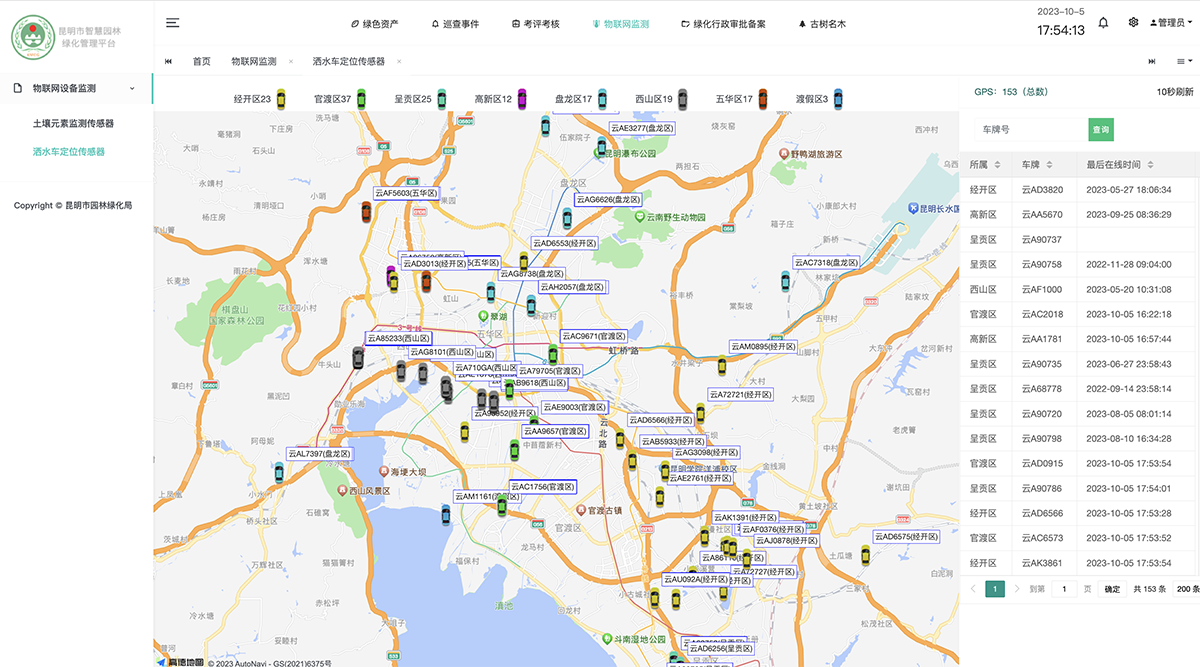Screen dimensions: 1200x667
Task: Open settings with the gear icon
Action: (1133, 23)
